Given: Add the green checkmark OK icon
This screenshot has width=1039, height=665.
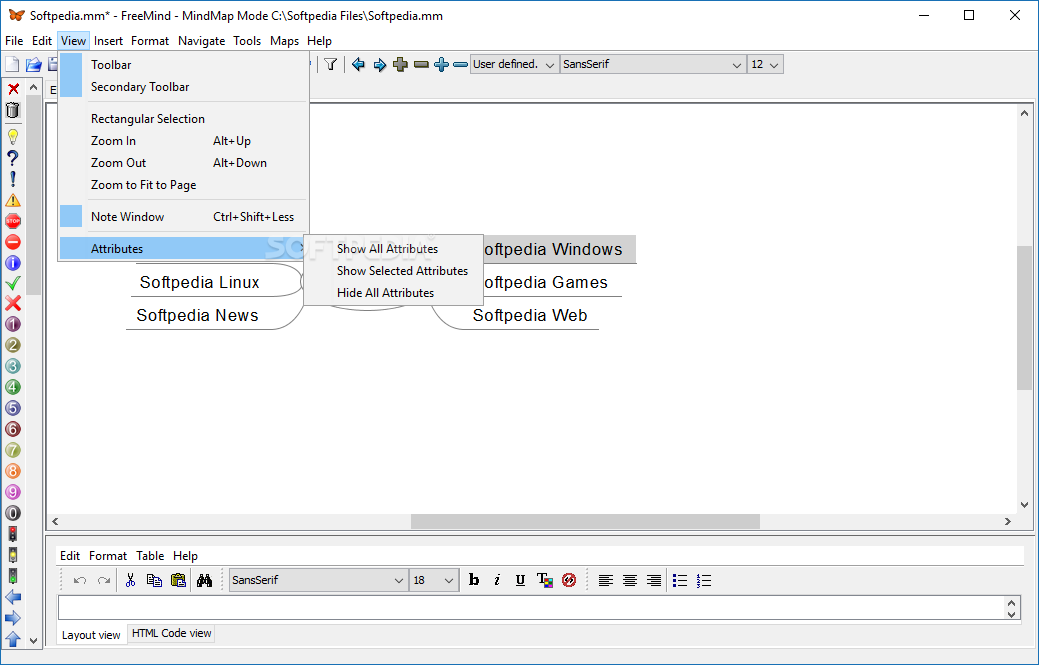Looking at the screenshot, I should click(13, 283).
